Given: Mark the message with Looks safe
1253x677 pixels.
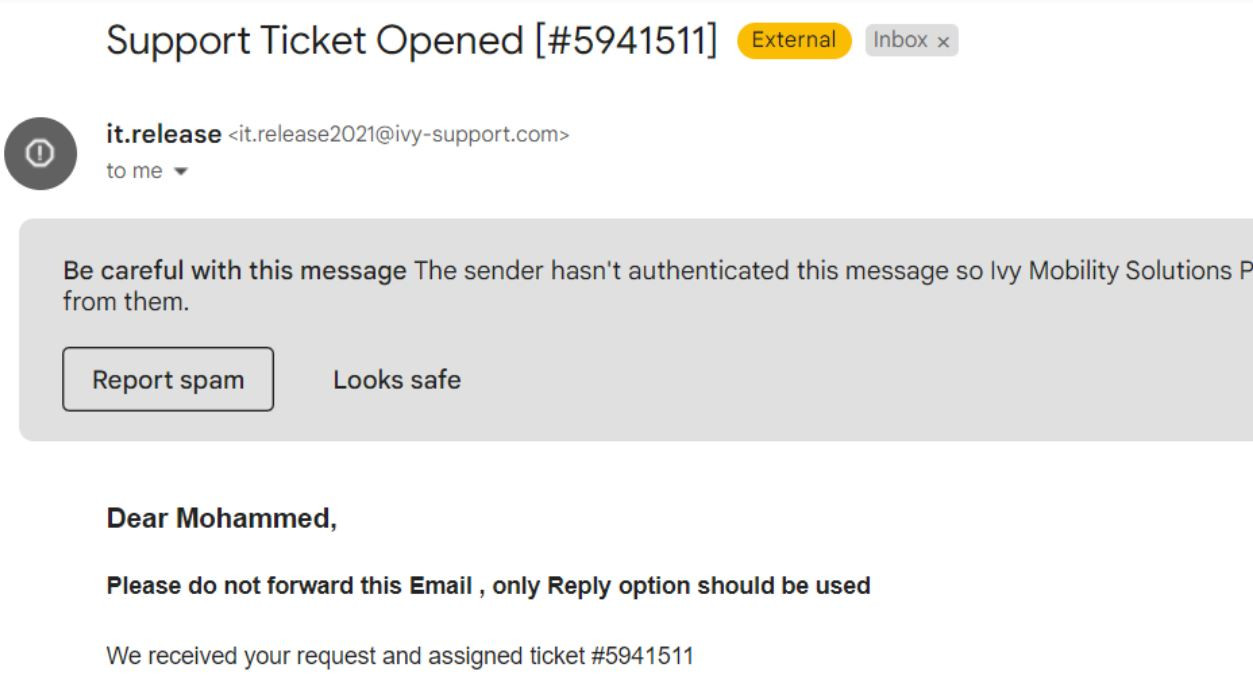Looking at the screenshot, I should tap(396, 380).
